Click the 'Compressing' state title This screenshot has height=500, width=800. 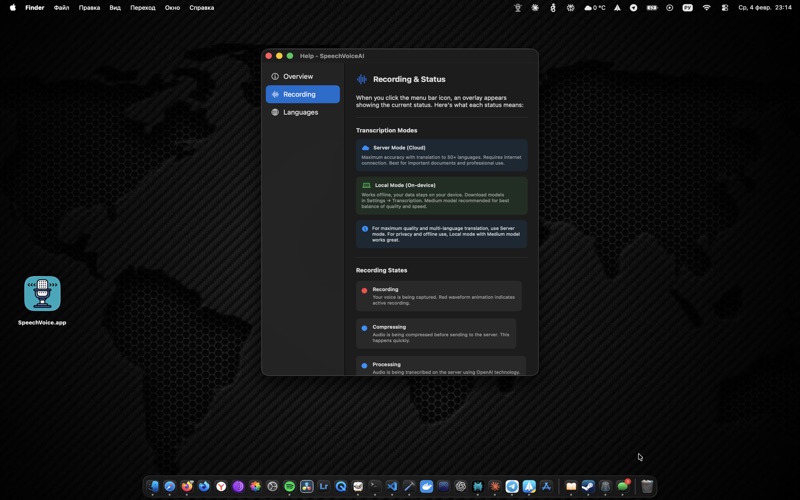pyautogui.click(x=389, y=327)
